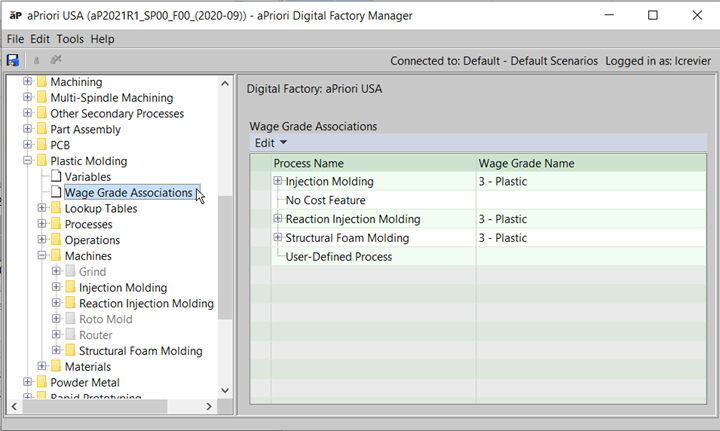The height and width of the screenshot is (431, 720).
Task: Select the No Cost Feature row
Action: coord(478,200)
